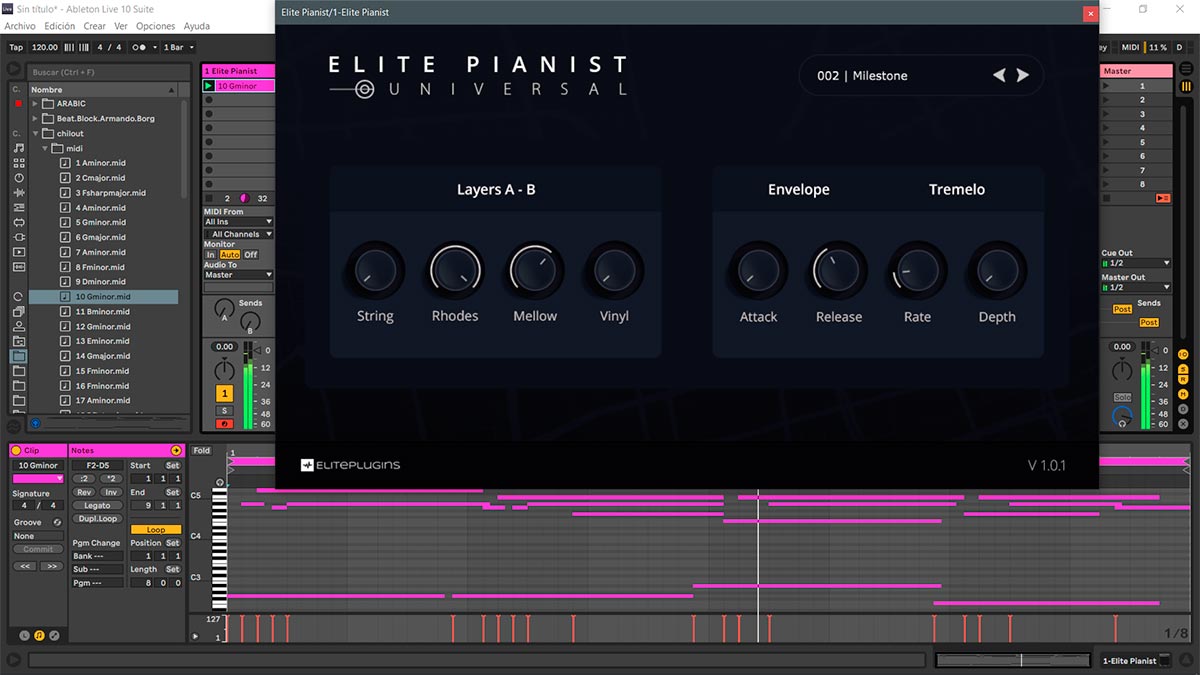Collapse the midi folder

(45, 148)
